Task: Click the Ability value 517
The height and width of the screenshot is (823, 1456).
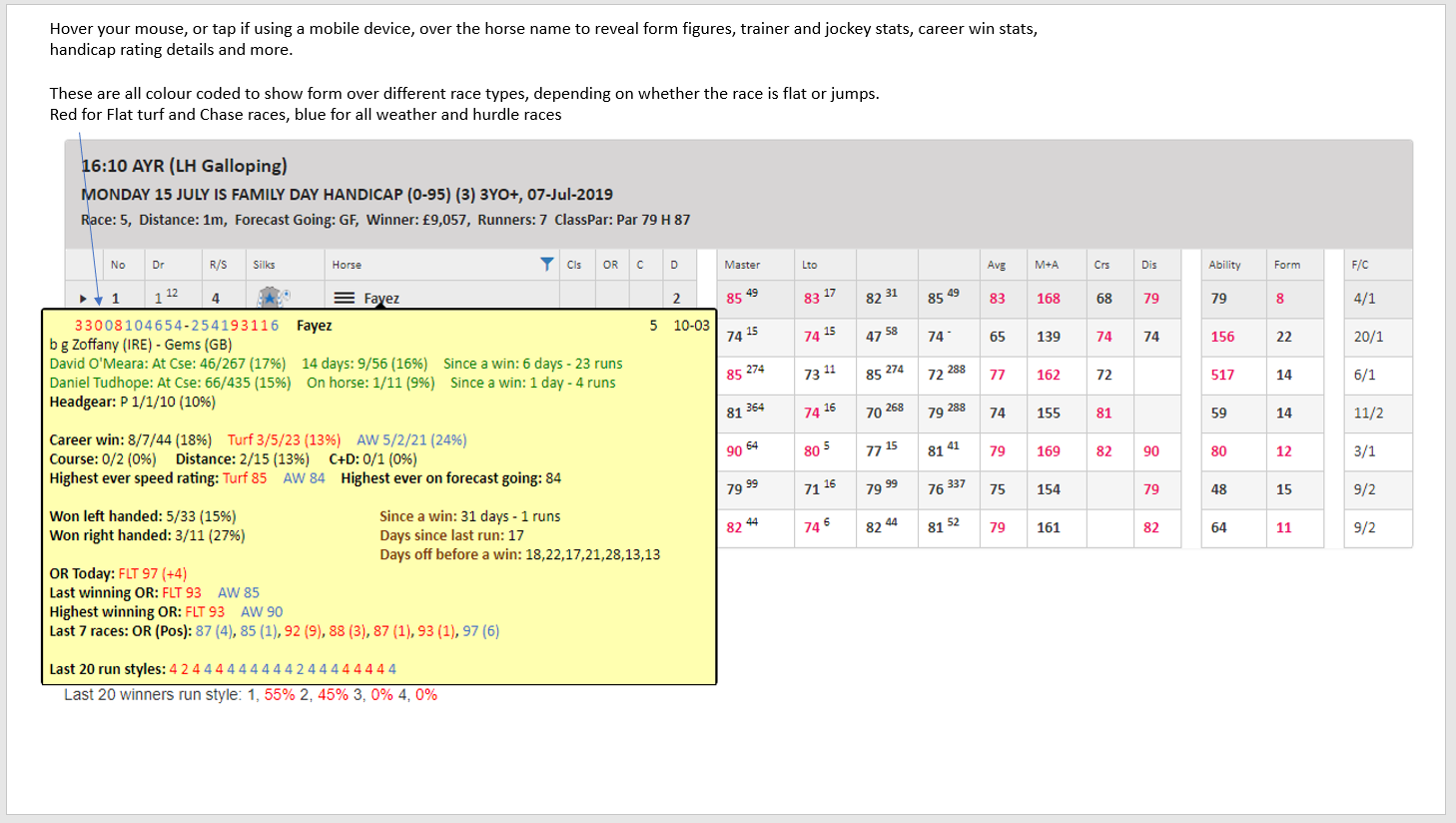Action: click(x=1222, y=375)
